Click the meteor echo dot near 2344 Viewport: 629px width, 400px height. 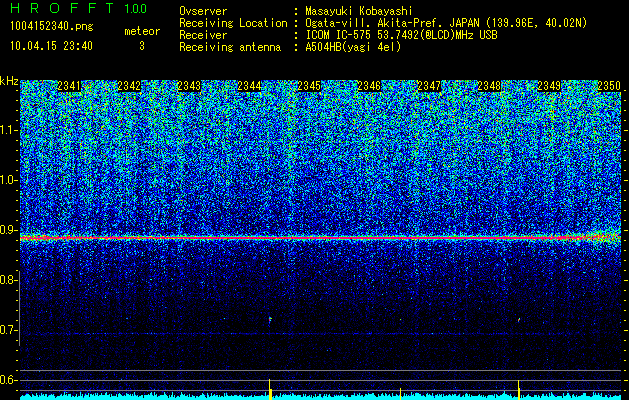click(x=270, y=319)
